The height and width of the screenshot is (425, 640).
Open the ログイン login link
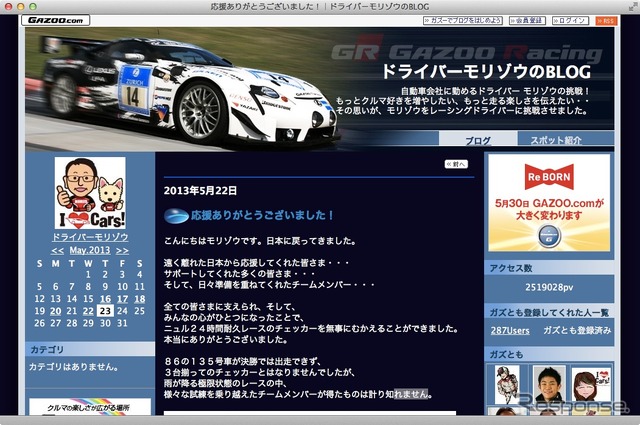pyautogui.click(x=570, y=20)
